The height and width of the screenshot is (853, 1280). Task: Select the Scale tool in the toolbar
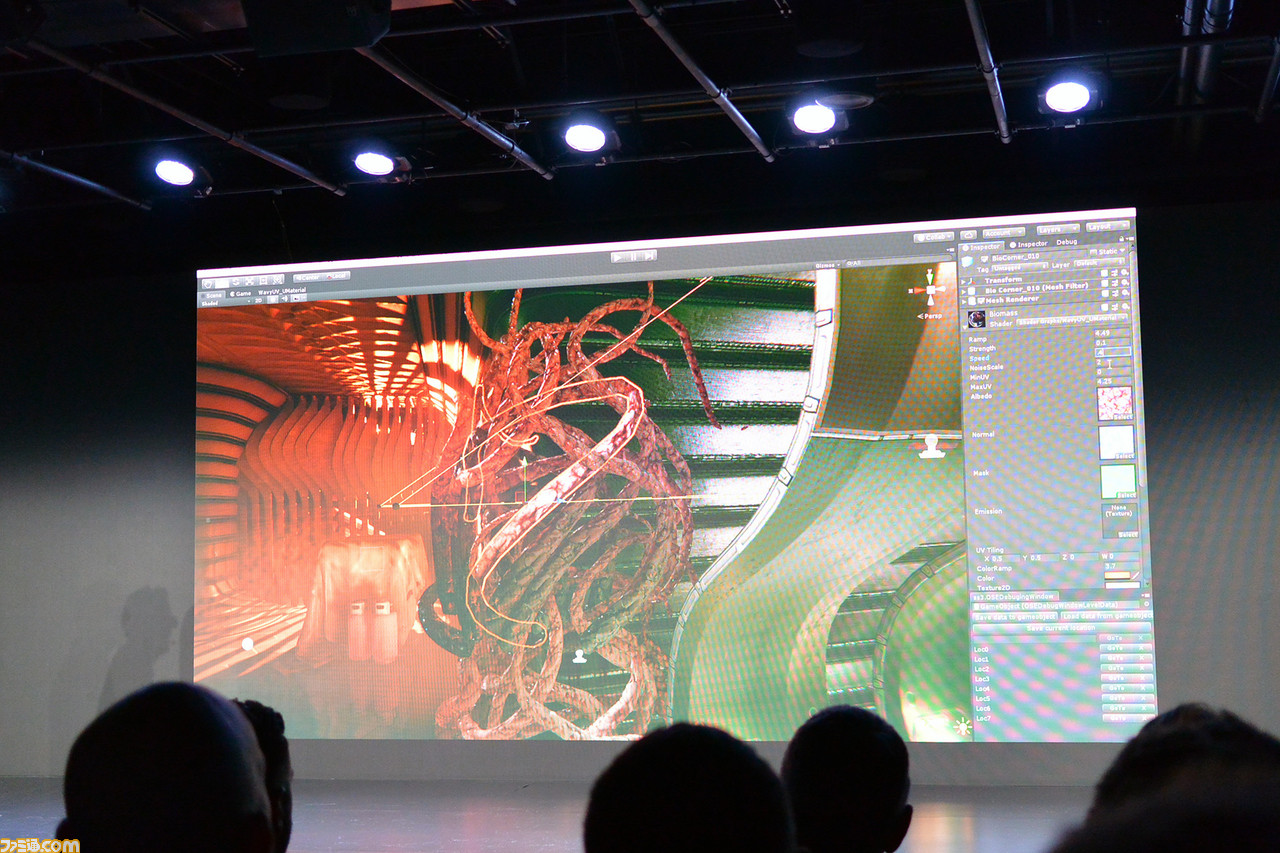(x=249, y=282)
